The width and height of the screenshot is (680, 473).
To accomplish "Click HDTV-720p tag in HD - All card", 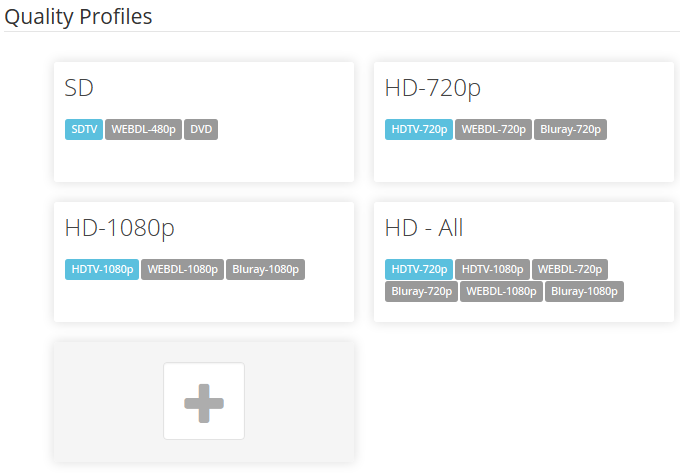I will pos(419,269).
